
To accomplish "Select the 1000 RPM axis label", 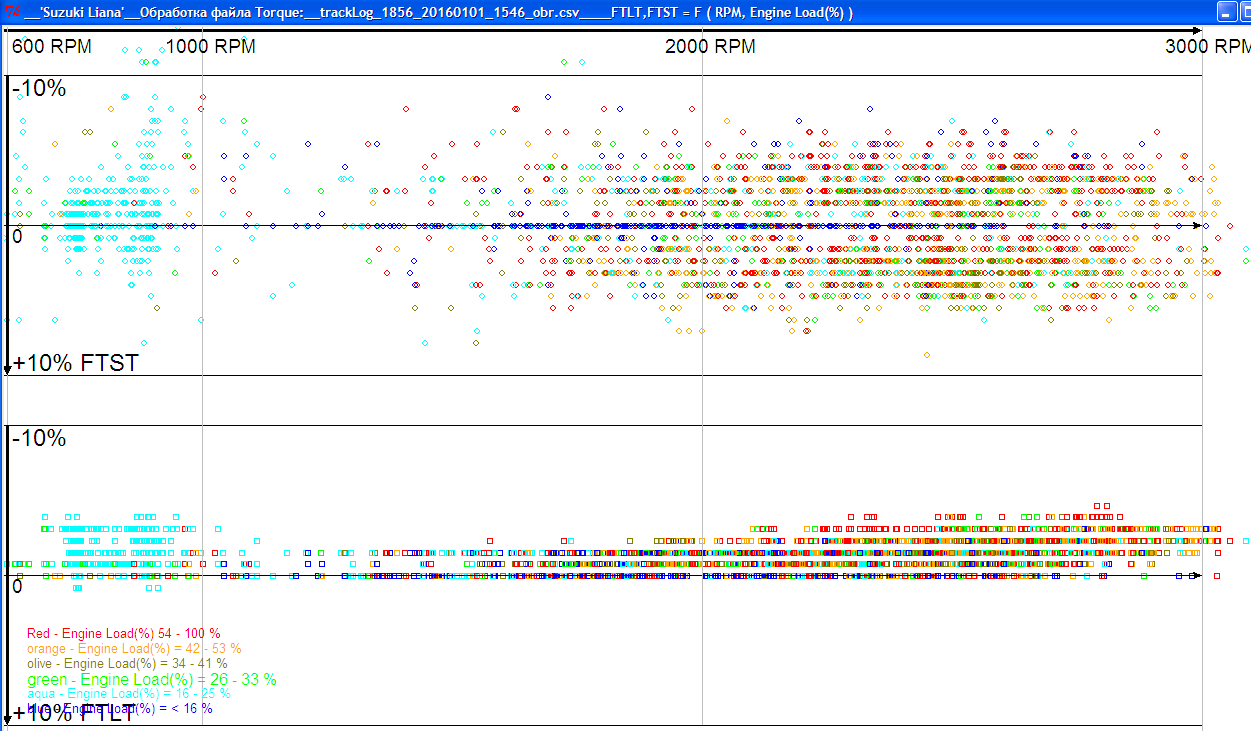I will (x=210, y=47).
